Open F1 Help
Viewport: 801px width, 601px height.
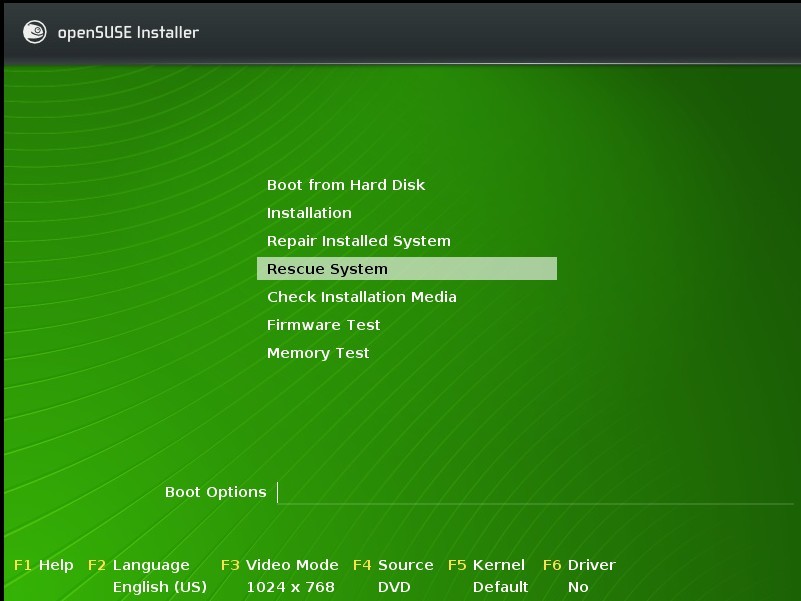click(x=43, y=565)
